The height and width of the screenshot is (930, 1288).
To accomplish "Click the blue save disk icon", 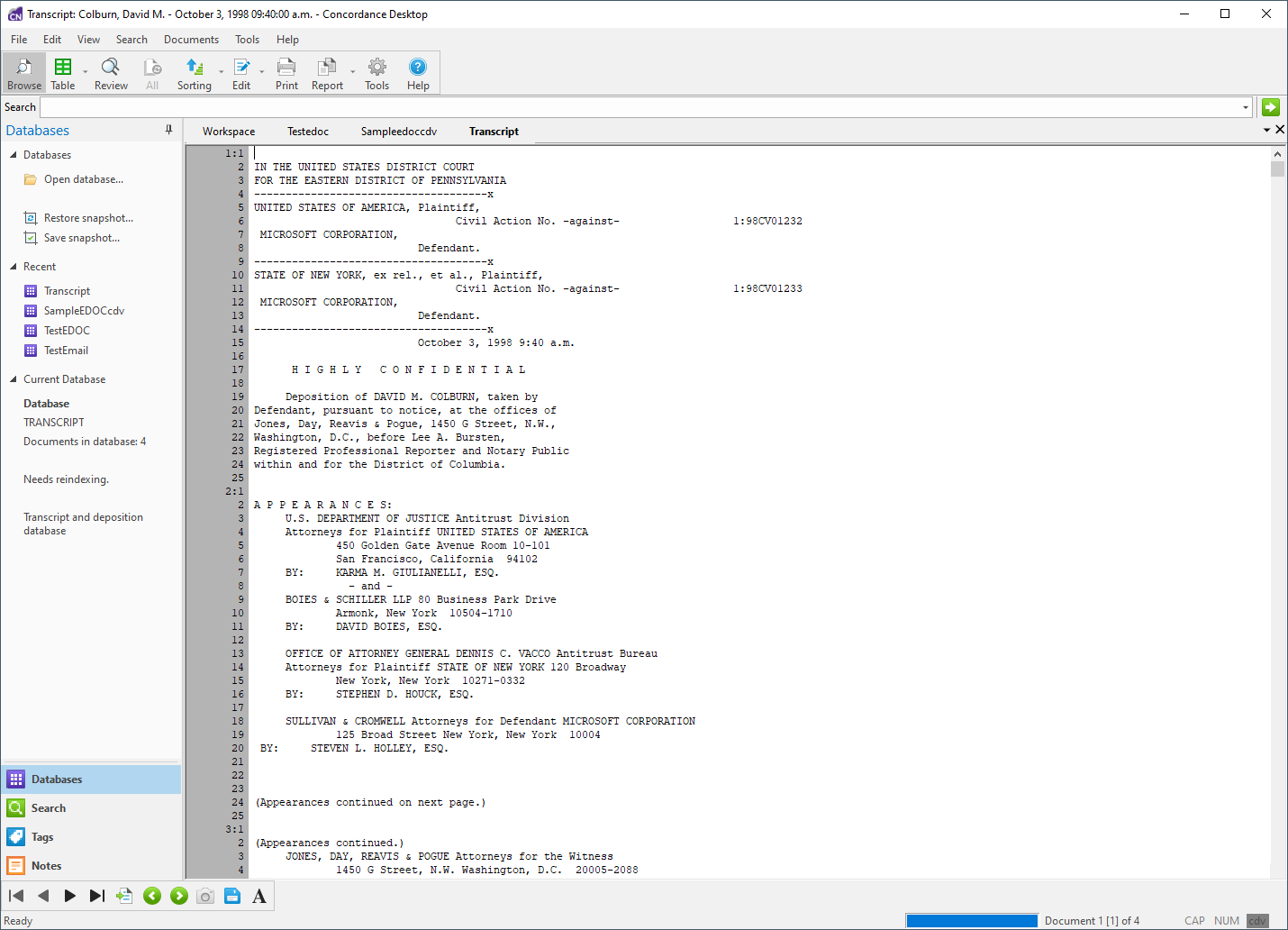I will click(x=232, y=896).
